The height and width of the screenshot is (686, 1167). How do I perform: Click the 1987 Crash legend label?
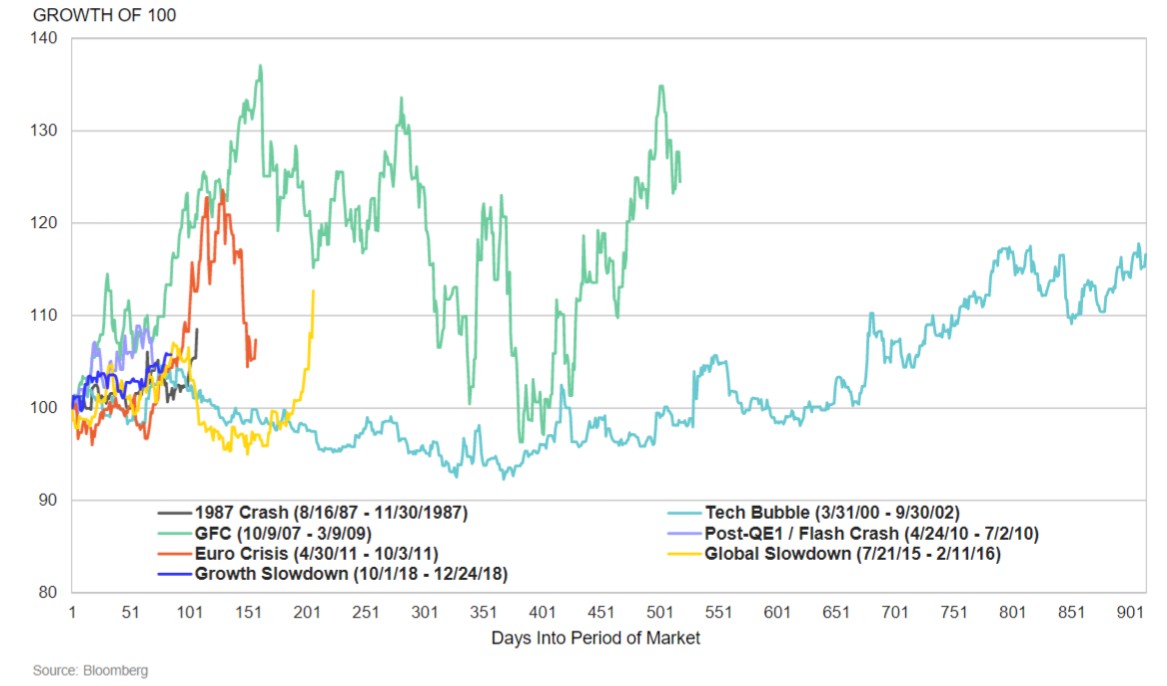pyautogui.click(x=332, y=513)
